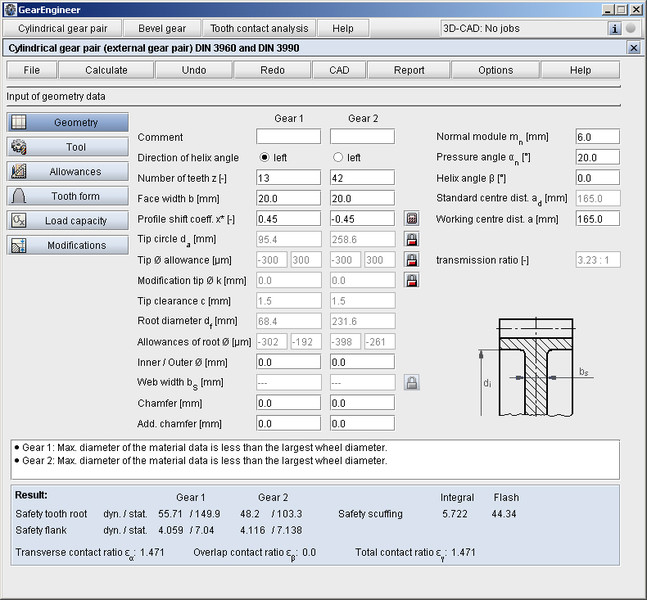Click calculator icon beside Profile shift coeff.

point(411,218)
